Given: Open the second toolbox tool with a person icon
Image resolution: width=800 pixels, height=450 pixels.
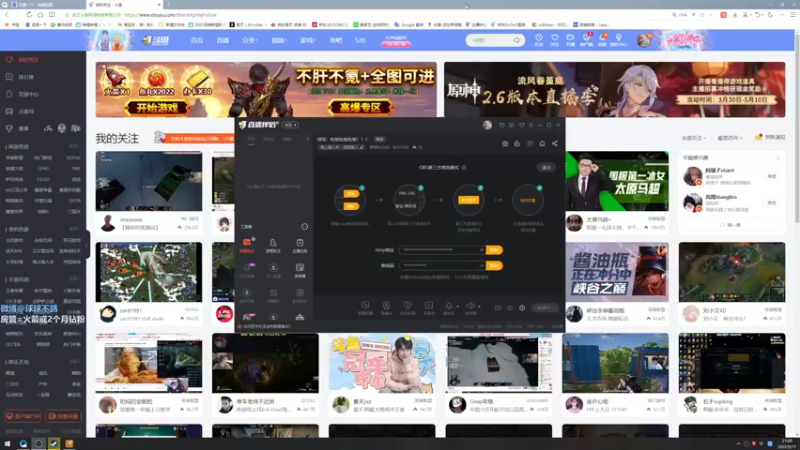Looking at the screenshot, I should (273, 245).
